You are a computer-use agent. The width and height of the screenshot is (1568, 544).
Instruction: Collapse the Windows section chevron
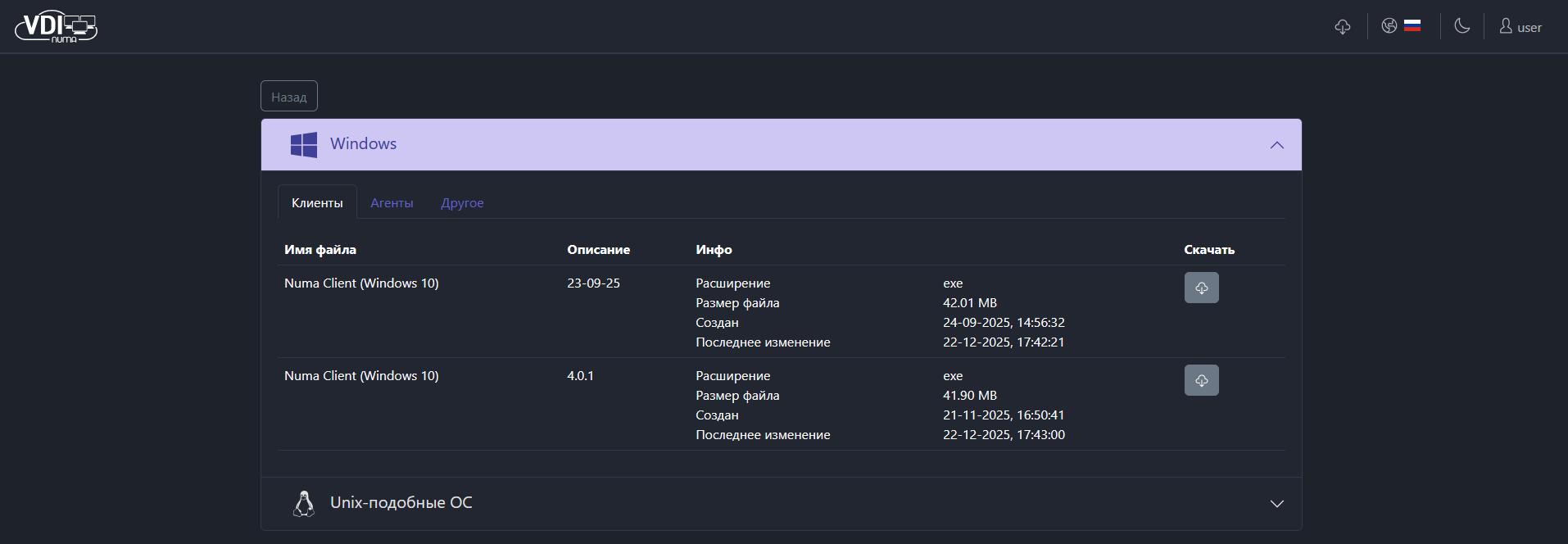click(x=1276, y=145)
